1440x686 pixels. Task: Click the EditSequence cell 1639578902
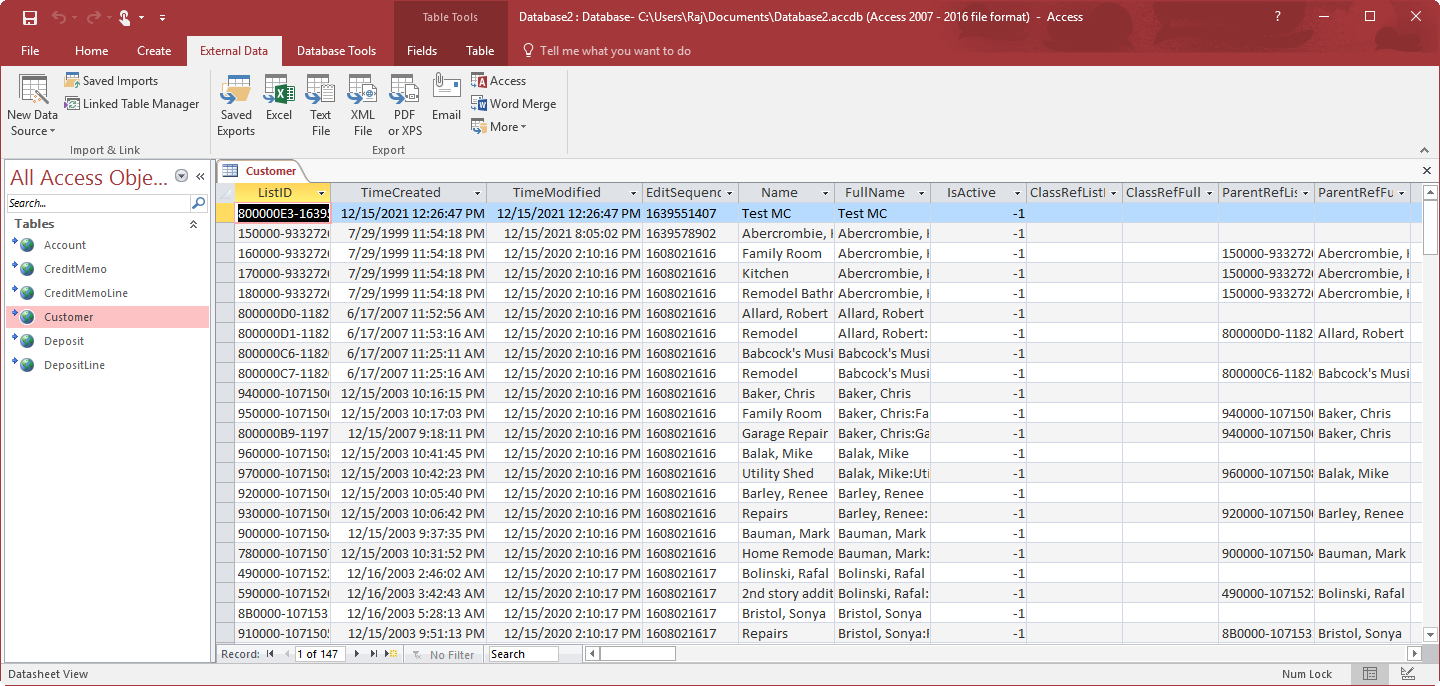tap(690, 233)
